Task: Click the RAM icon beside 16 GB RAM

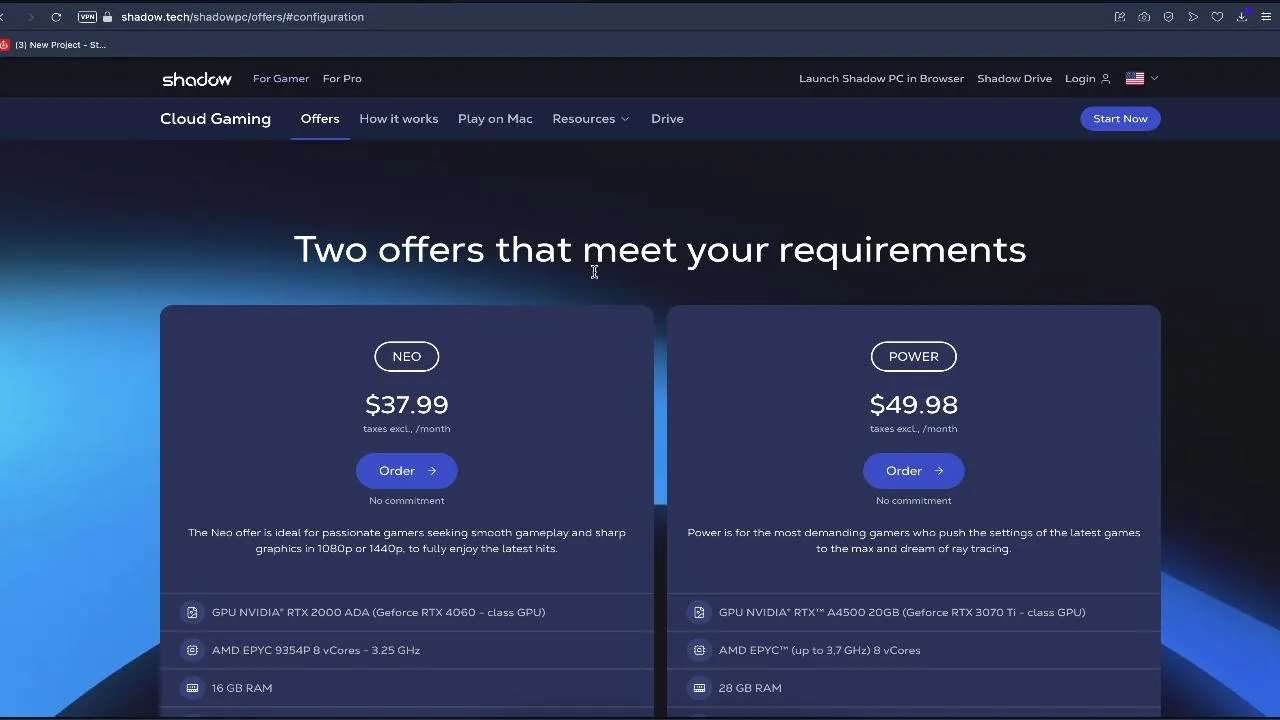Action: tap(192, 688)
